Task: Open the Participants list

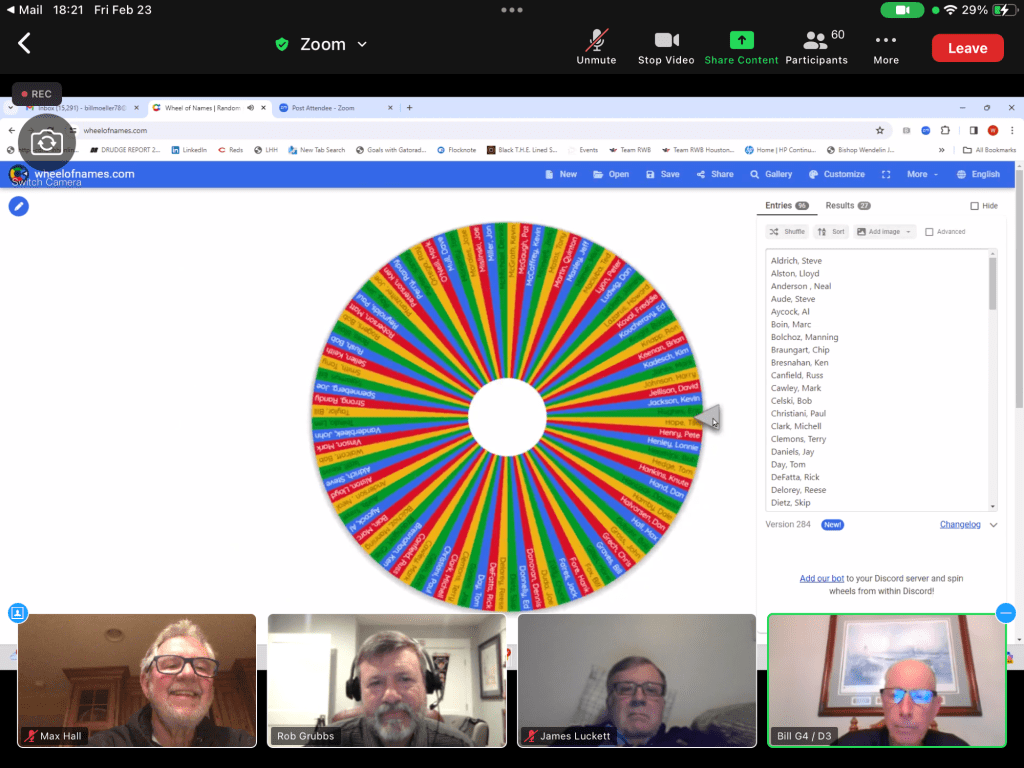Action: point(816,41)
